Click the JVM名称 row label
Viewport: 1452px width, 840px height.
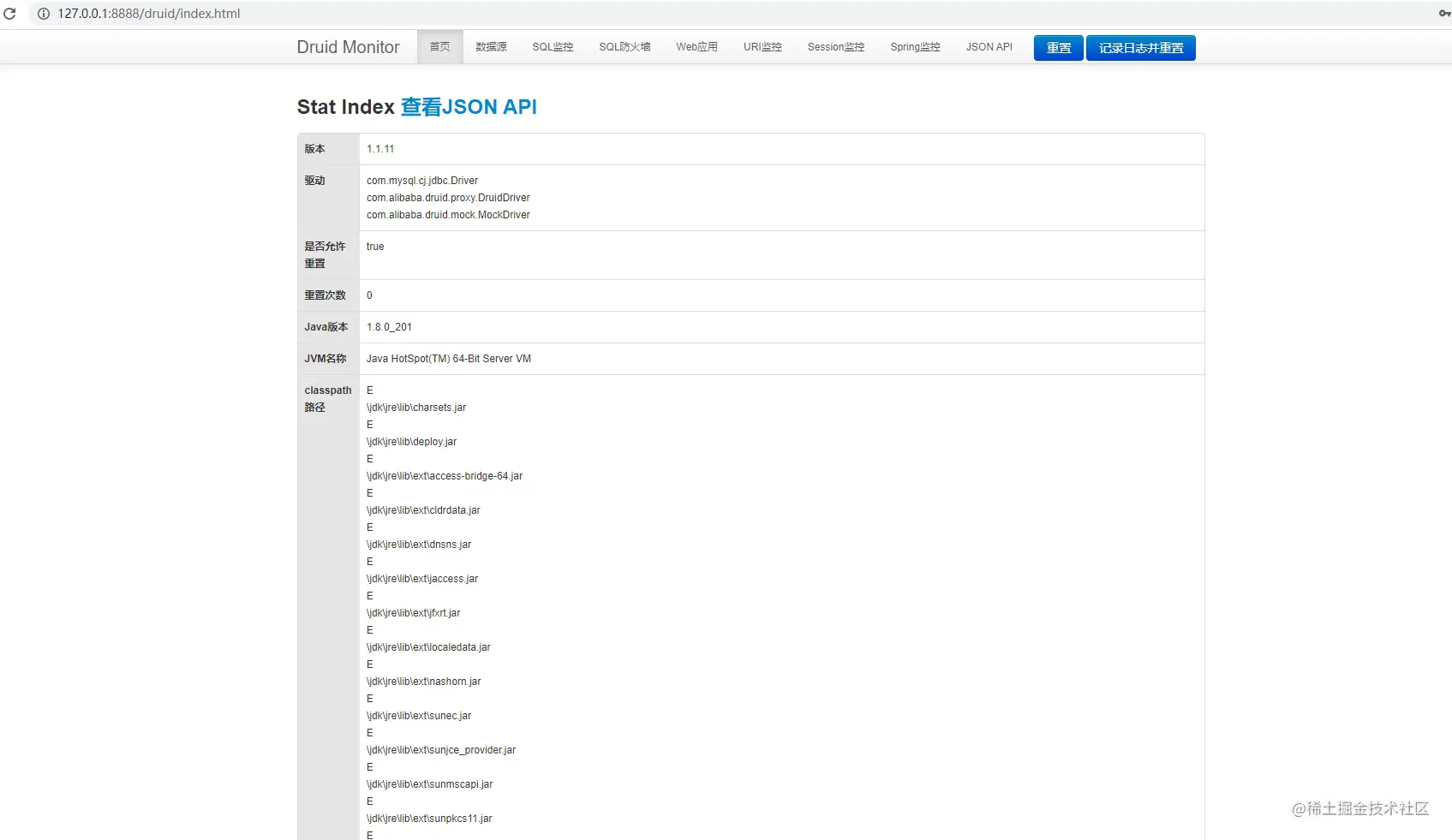click(x=326, y=359)
